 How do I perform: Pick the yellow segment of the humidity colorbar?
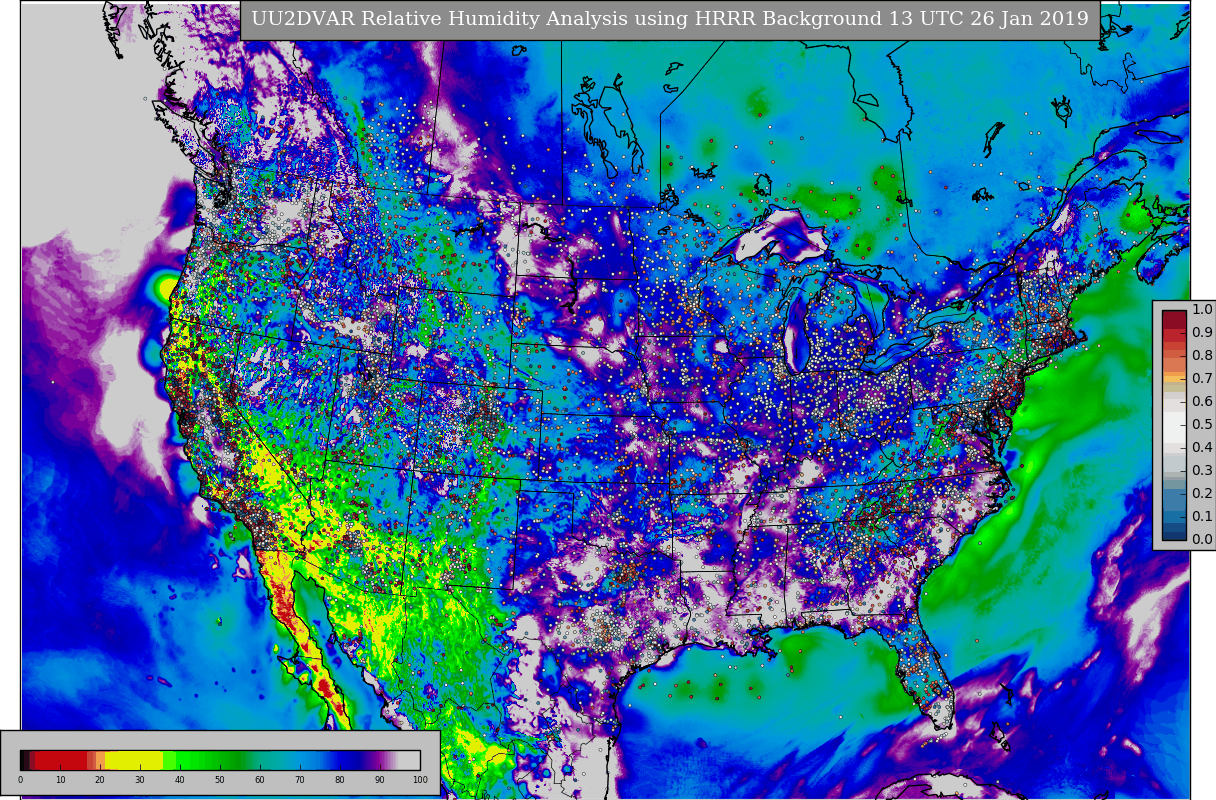(x=134, y=760)
